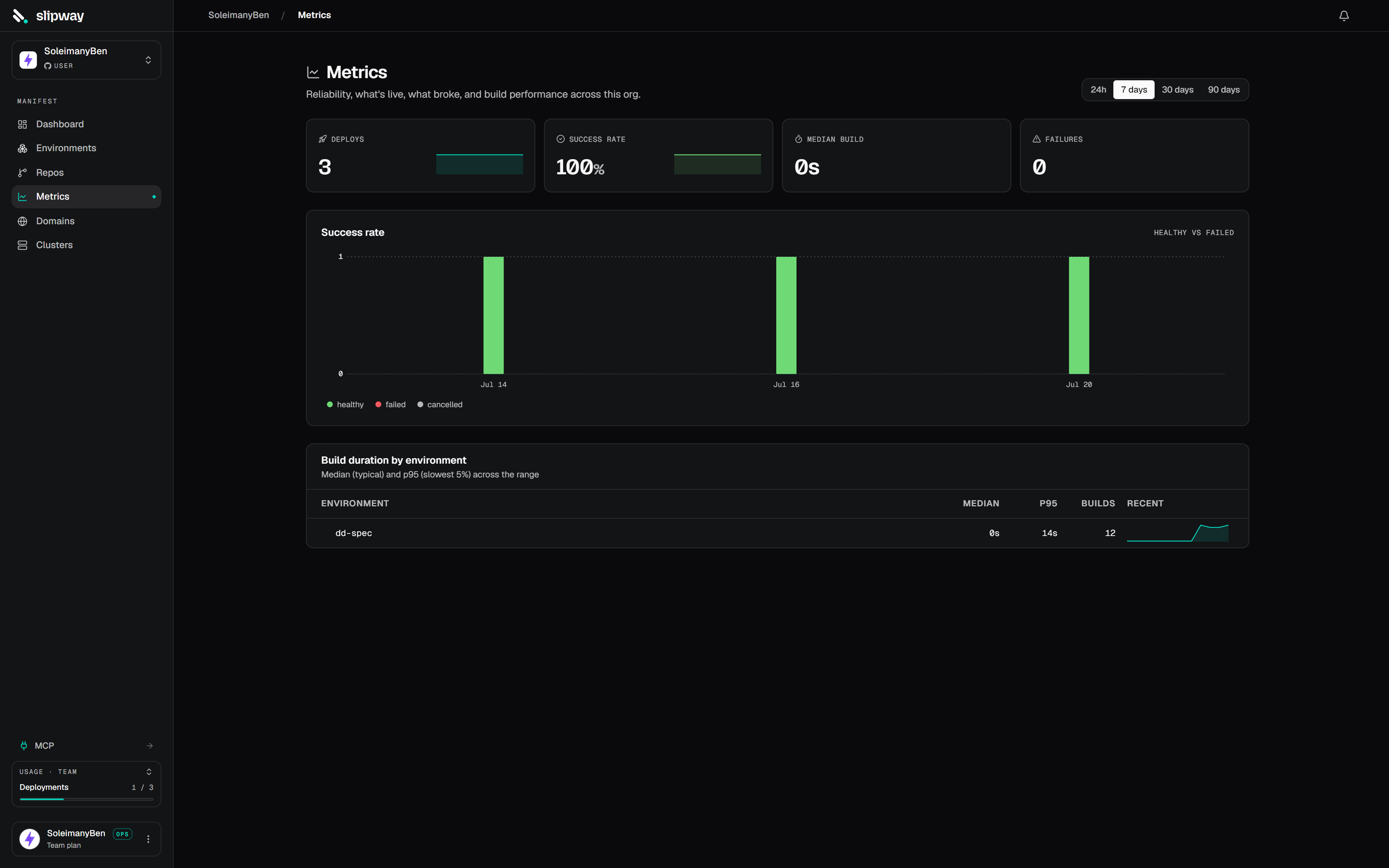The height and width of the screenshot is (868, 1389).
Task: Click the SoleimanyBen breadcrumb link
Action: (238, 16)
